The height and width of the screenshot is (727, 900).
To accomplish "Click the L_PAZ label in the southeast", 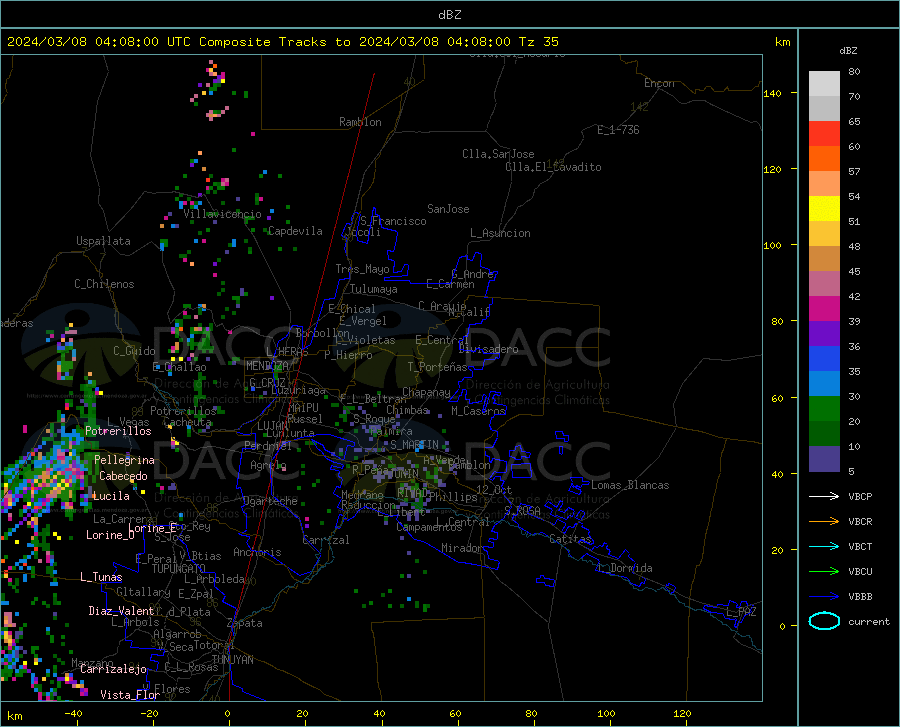I will pyautogui.click(x=741, y=612).
